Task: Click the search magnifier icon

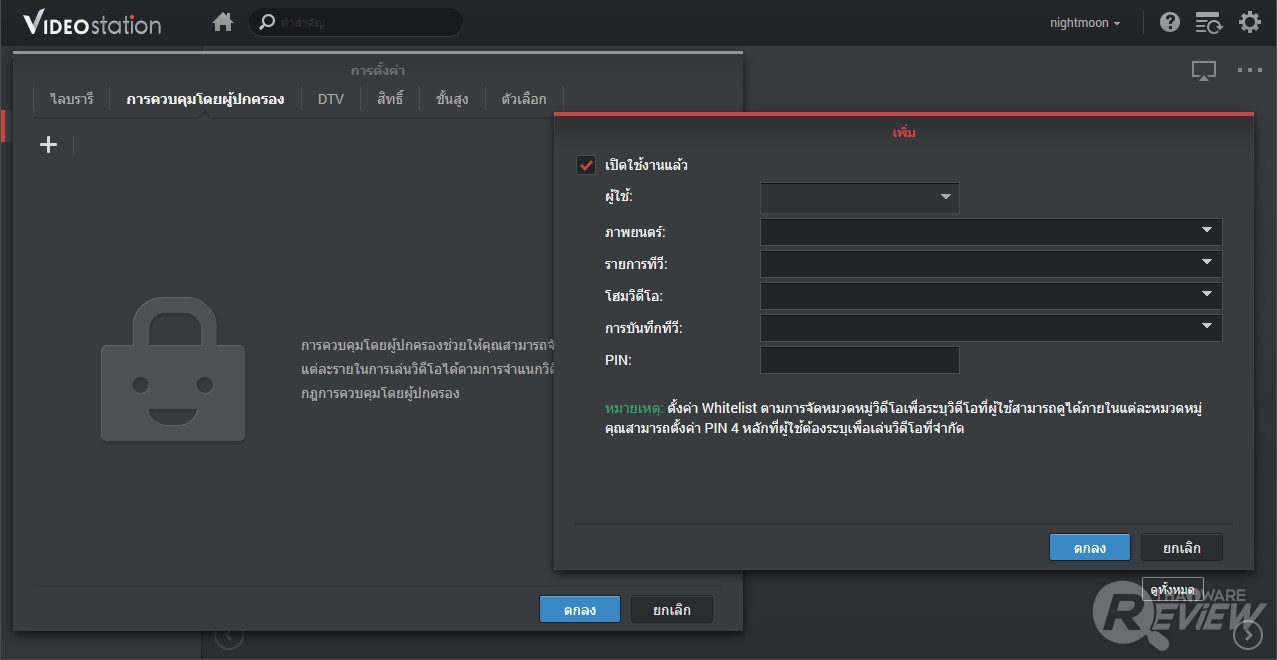Action: click(267, 22)
